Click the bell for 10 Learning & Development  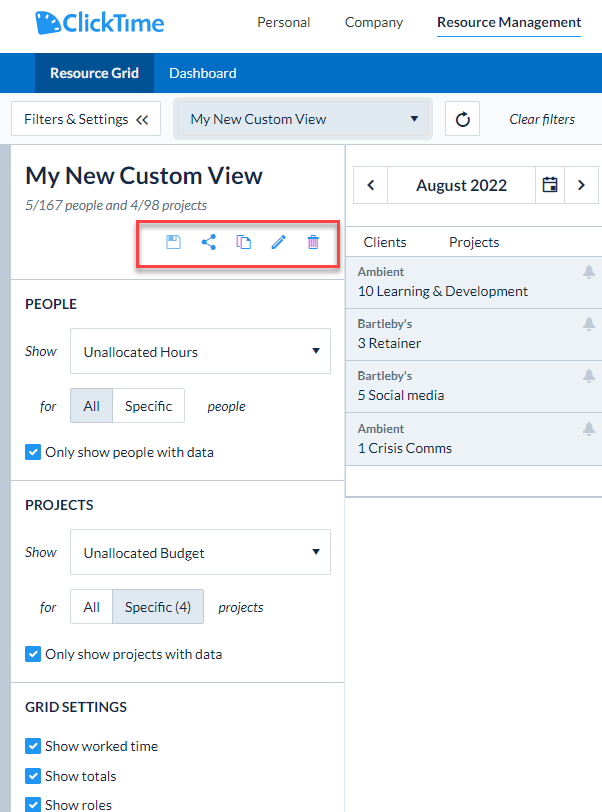(589, 272)
